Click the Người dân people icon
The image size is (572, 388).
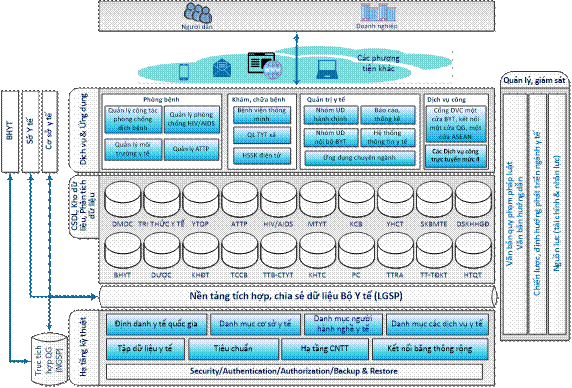click(198, 13)
